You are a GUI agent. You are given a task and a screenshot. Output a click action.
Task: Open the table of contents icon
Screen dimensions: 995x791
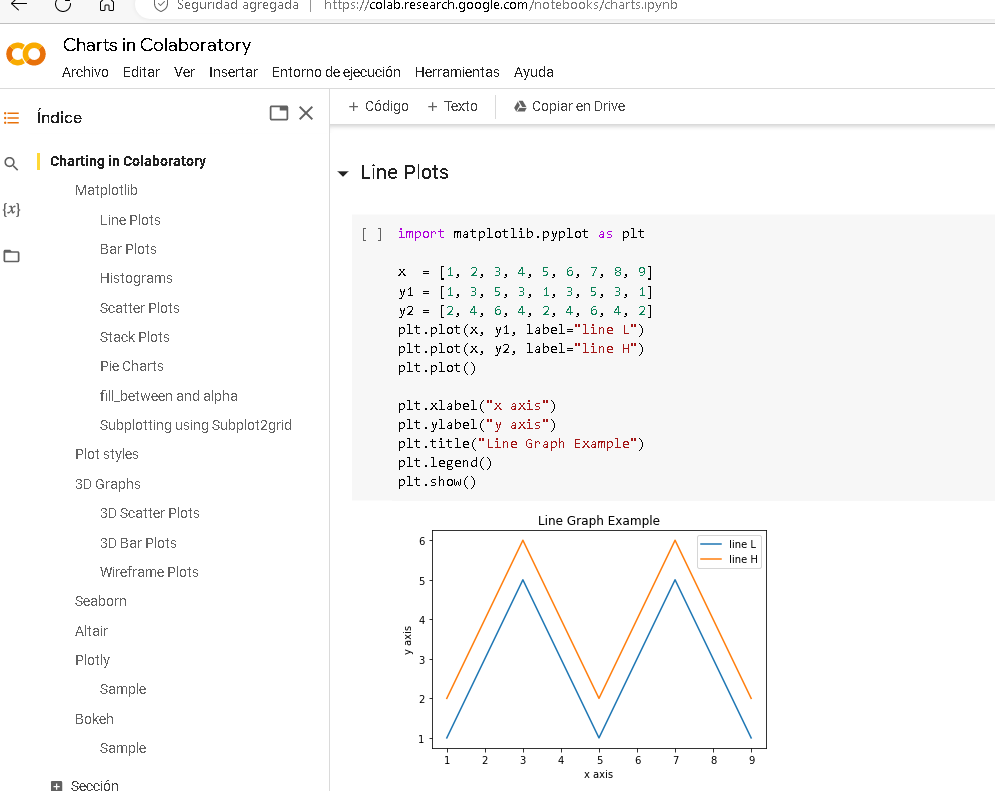12,118
